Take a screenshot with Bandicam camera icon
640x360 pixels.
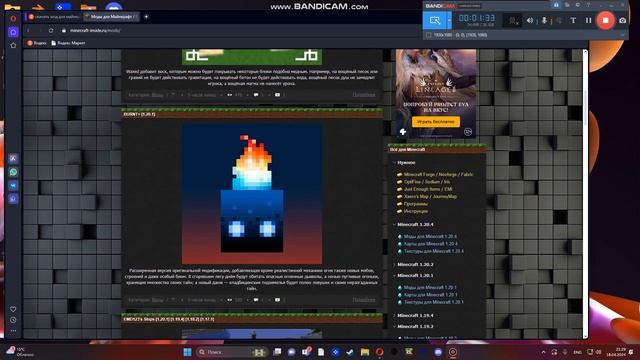[x=622, y=20]
